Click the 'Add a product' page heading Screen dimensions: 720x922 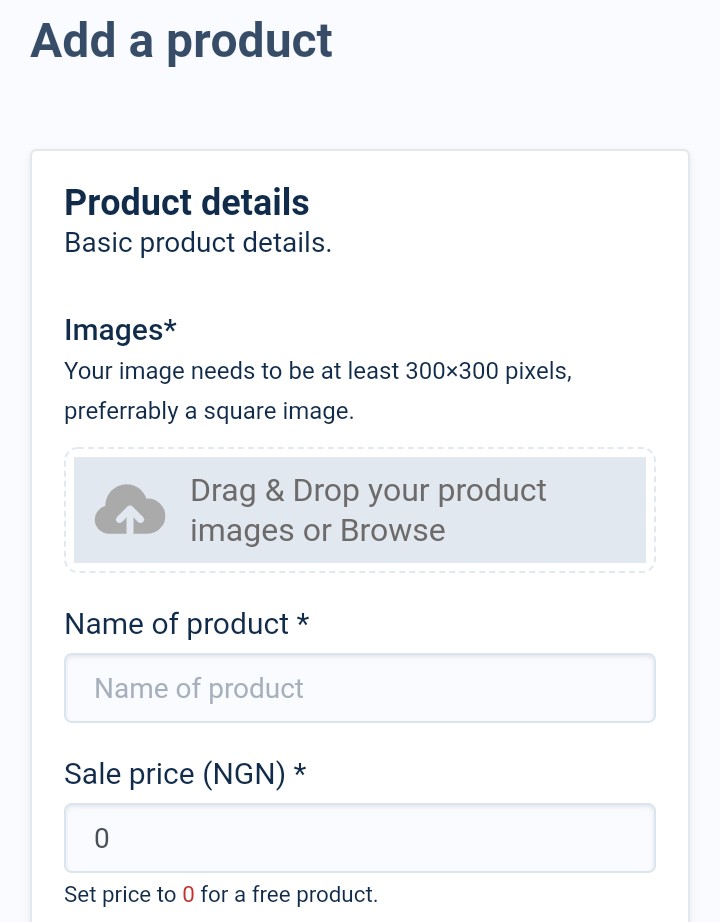(182, 41)
